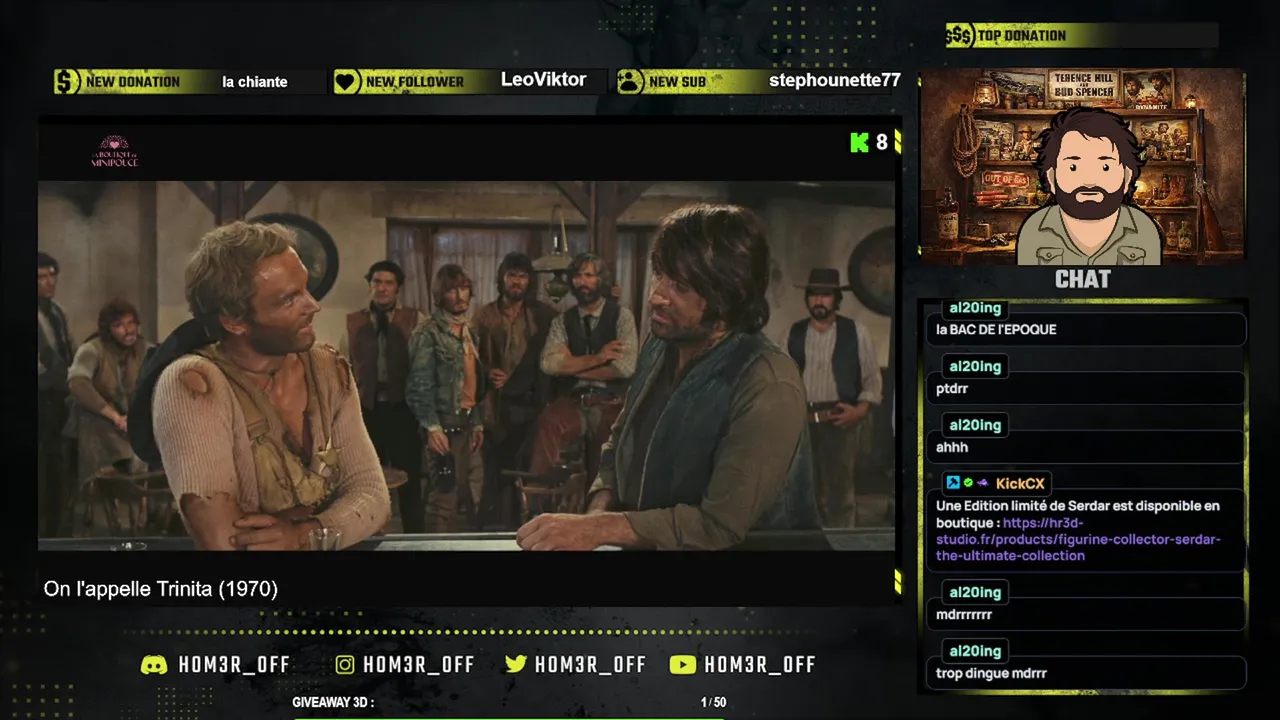This screenshot has width=1280, height=720.
Task: Click the green verified badge next to KickCX
Action: 968,483
